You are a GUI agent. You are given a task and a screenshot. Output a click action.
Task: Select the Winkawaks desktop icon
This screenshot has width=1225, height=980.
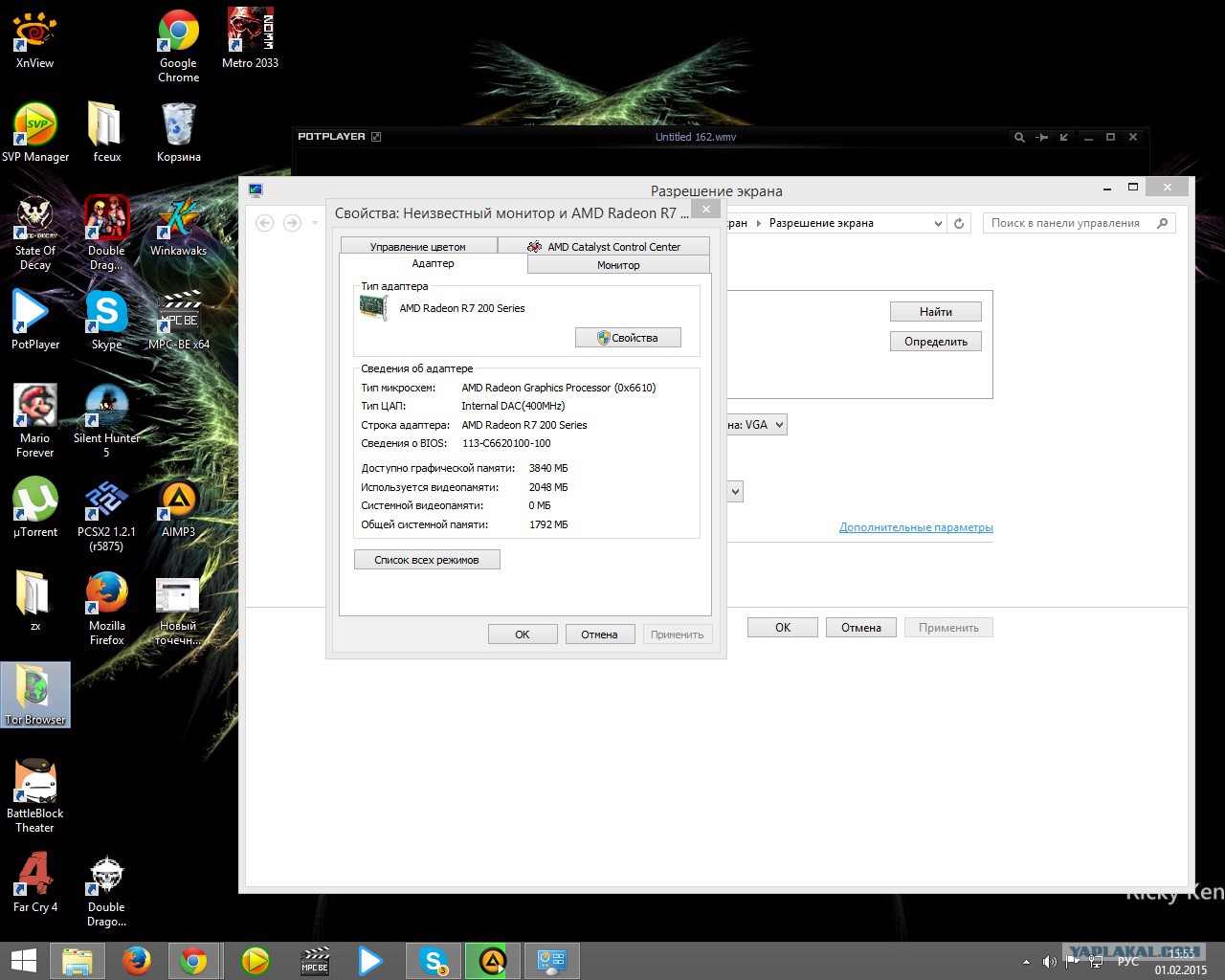click(x=178, y=226)
